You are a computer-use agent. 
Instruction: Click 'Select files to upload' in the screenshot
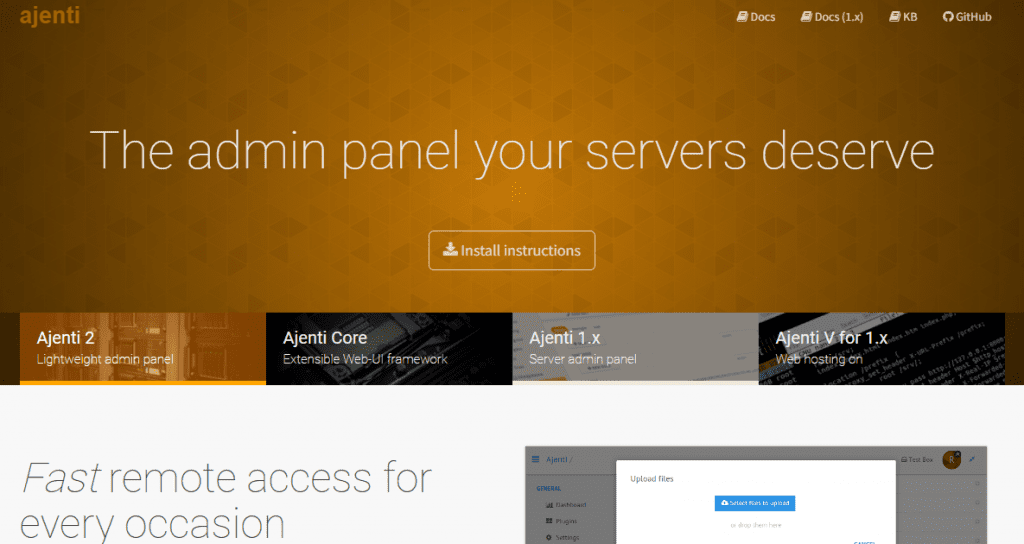click(755, 503)
